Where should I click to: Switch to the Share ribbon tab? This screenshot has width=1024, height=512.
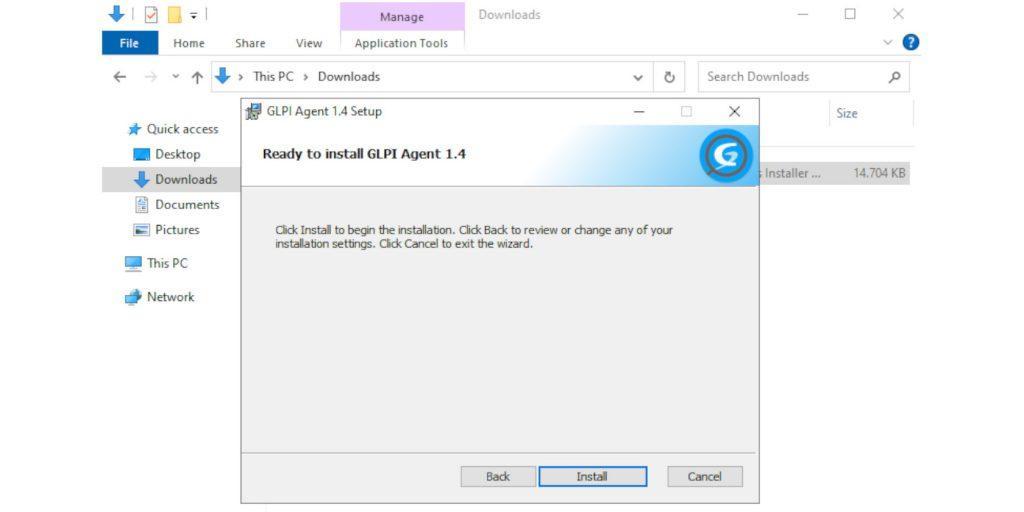click(250, 43)
